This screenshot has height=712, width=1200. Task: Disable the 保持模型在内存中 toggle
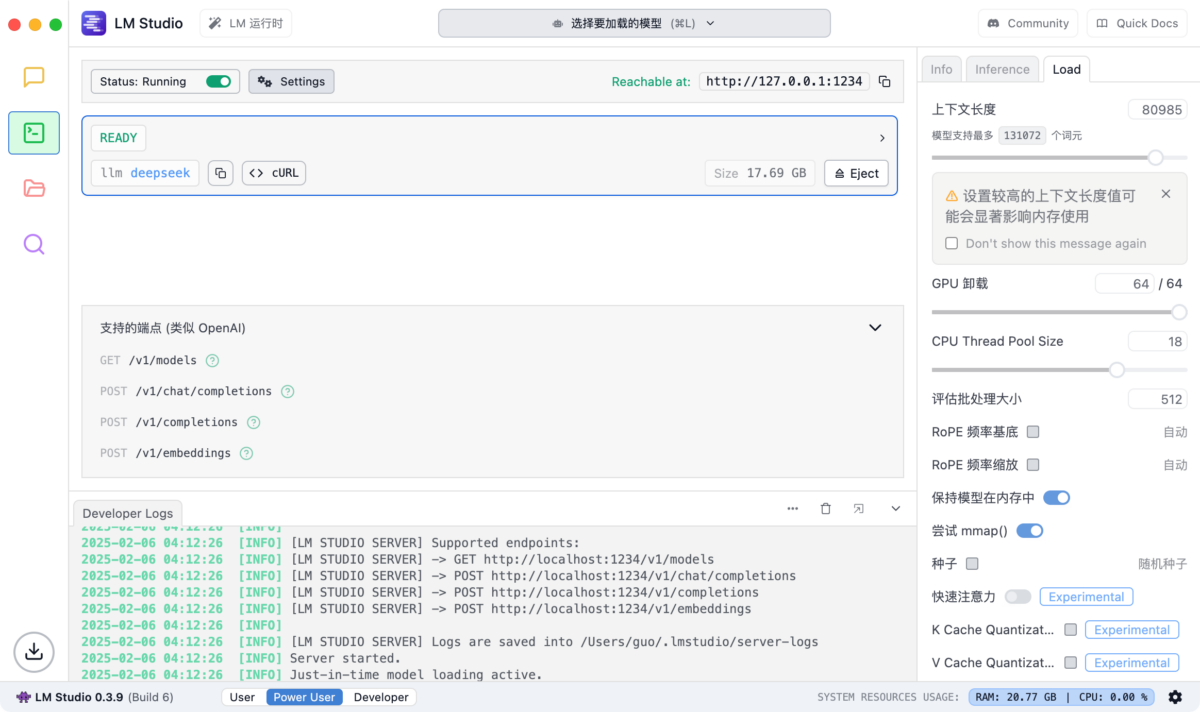click(x=1057, y=498)
